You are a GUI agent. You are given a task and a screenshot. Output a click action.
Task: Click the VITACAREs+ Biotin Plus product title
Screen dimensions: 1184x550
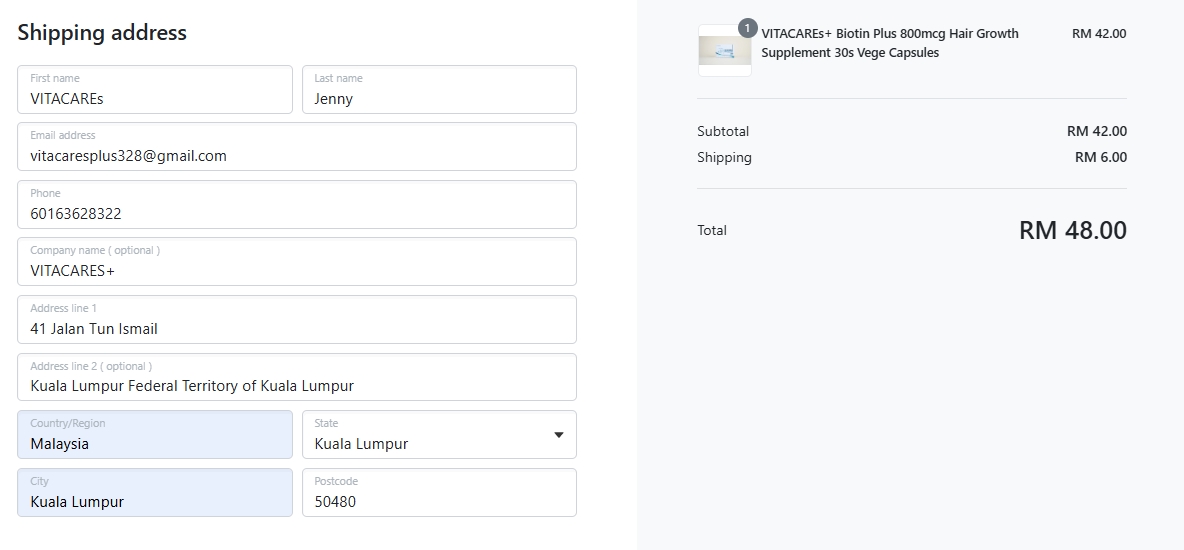(x=890, y=43)
